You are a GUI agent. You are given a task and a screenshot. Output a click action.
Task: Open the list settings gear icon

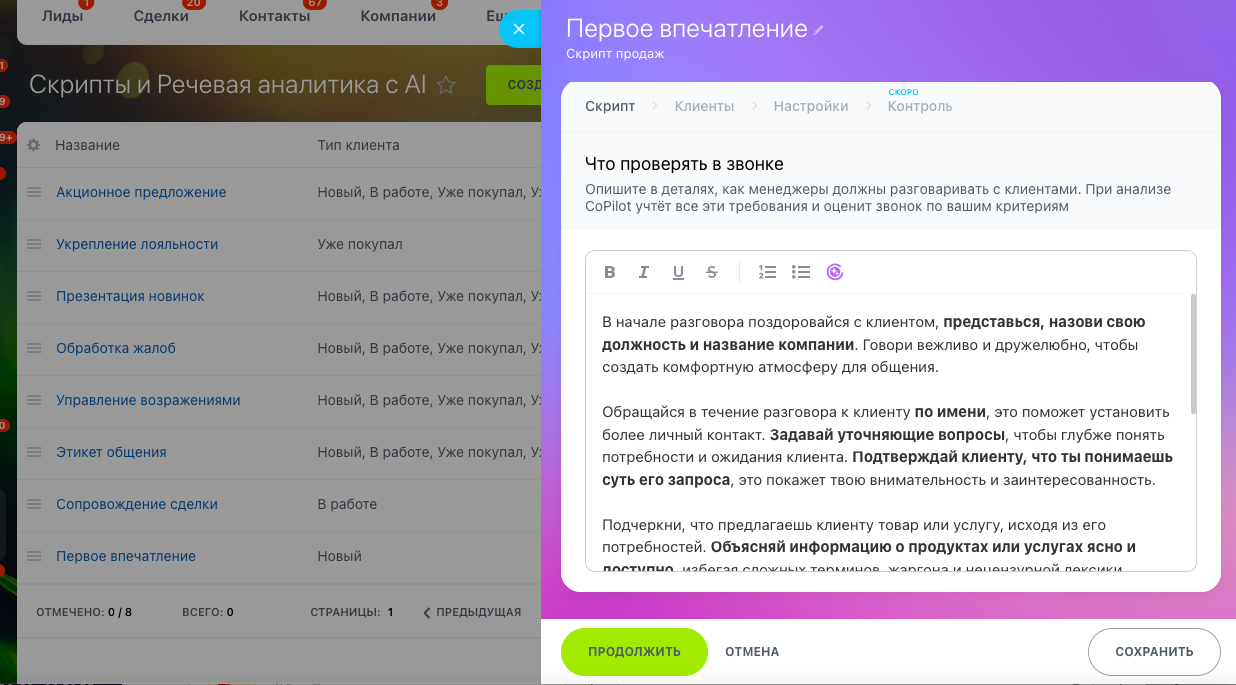(x=33, y=145)
